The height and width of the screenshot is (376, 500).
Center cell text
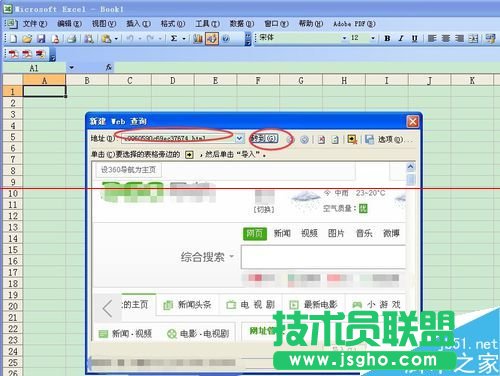[446, 39]
